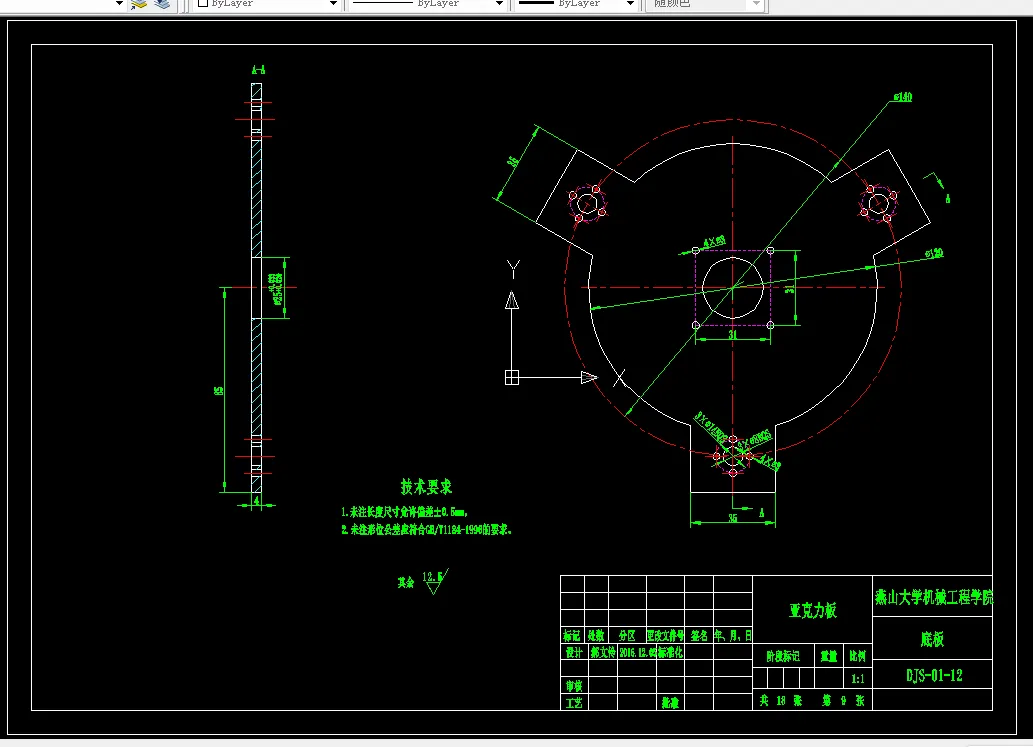Select technical note line 2 mentioning GB/T1184
1033x747 pixels.
click(426, 530)
